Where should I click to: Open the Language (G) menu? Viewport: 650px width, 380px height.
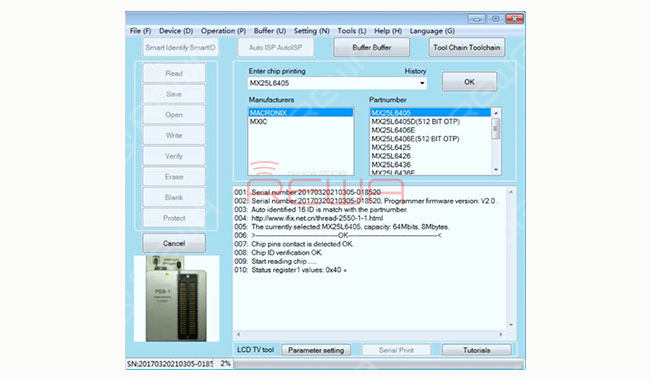tap(432, 31)
